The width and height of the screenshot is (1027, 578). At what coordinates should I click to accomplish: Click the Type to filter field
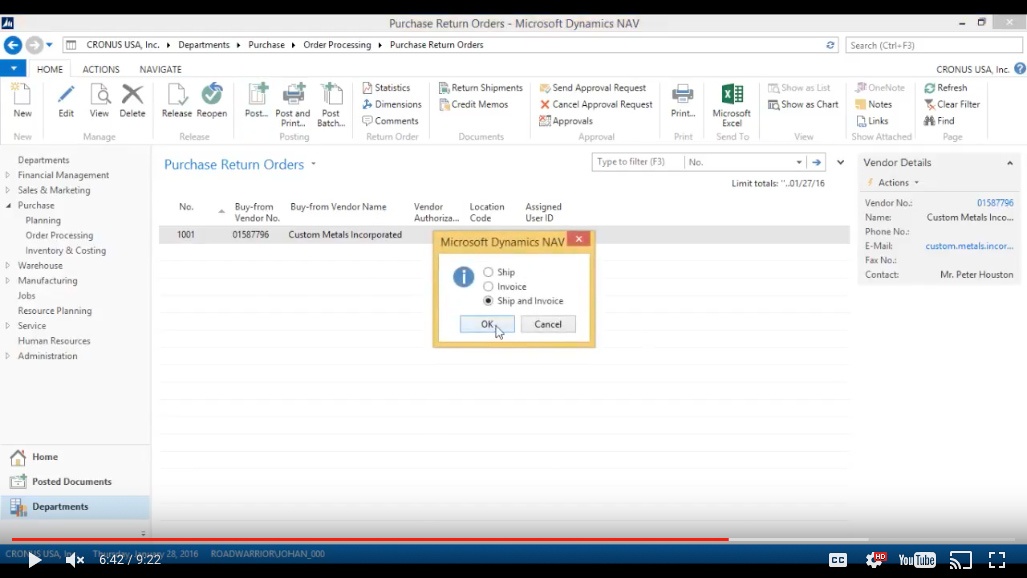[637, 162]
